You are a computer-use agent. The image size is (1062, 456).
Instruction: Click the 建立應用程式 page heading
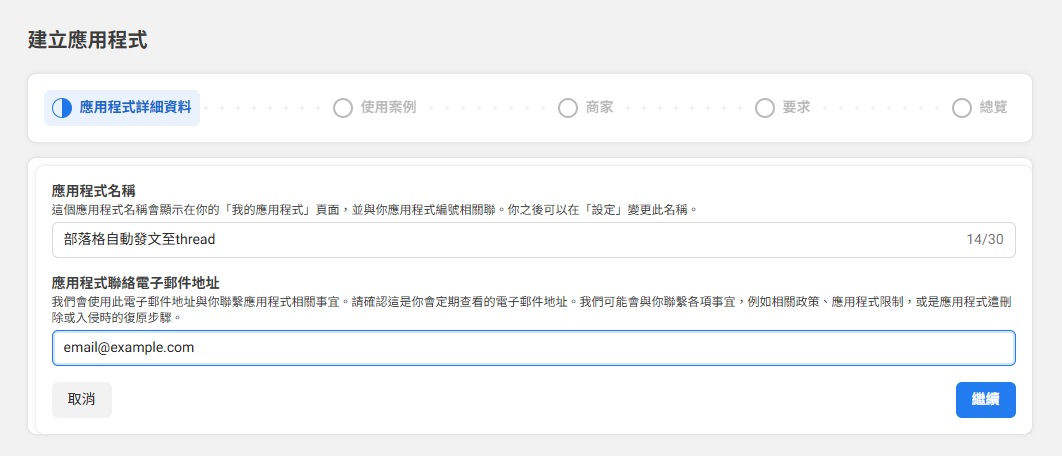88,41
